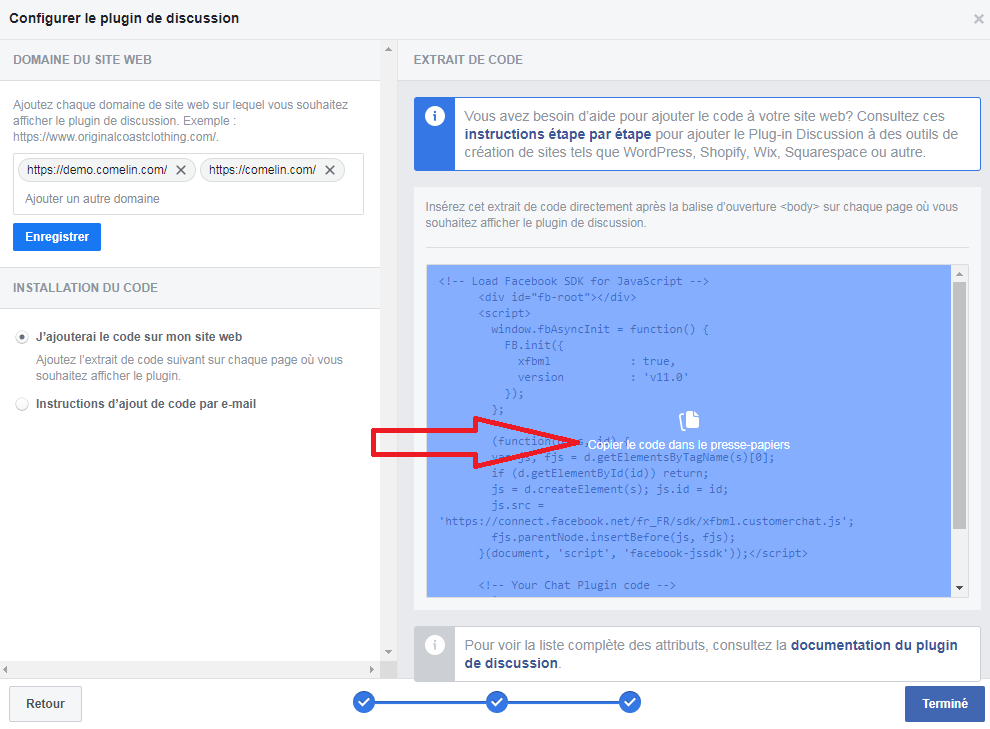Select the first completed step checkmark
The width and height of the screenshot is (990, 729).
364,702
